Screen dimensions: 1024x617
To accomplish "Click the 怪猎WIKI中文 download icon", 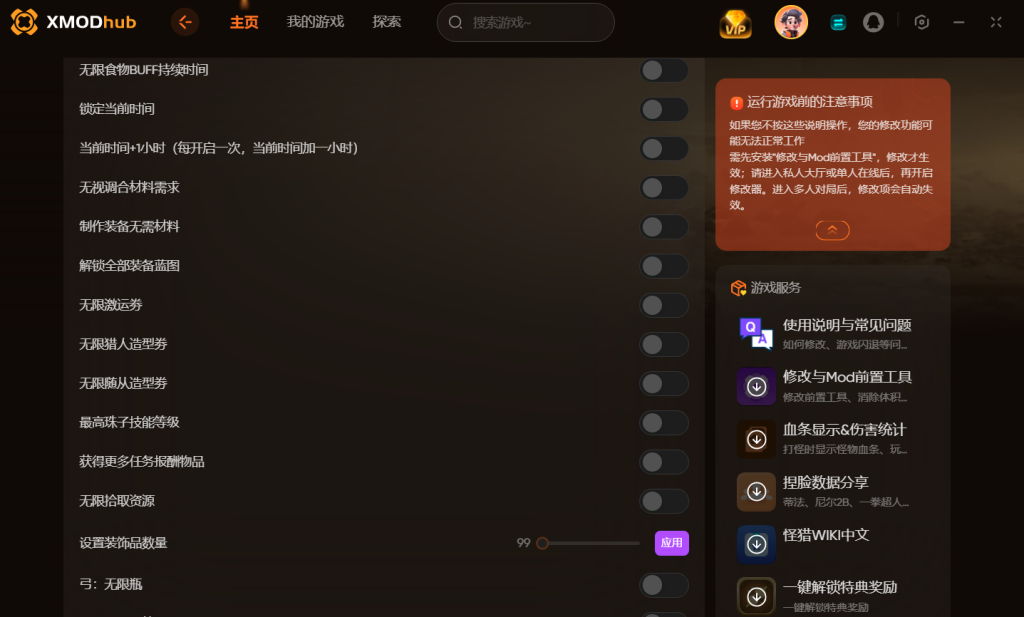I will click(x=756, y=544).
